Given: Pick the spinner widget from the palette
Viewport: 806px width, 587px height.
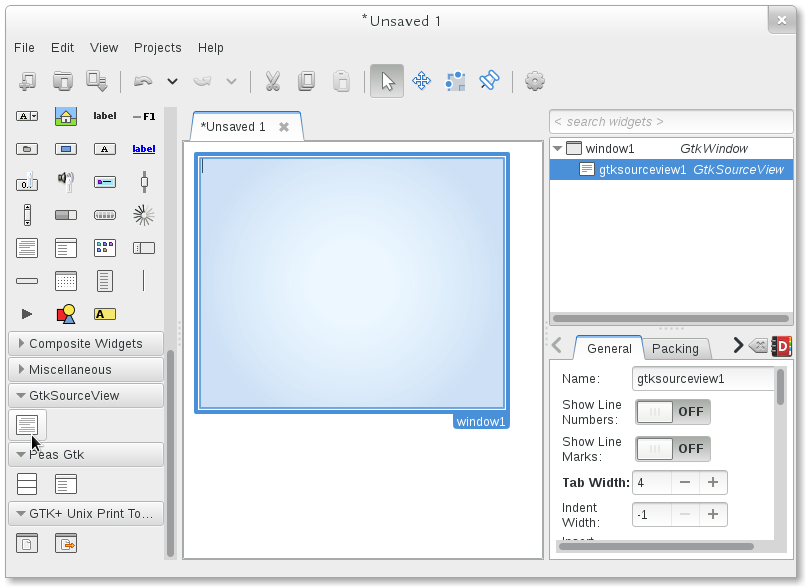Looking at the screenshot, I should coord(144,215).
